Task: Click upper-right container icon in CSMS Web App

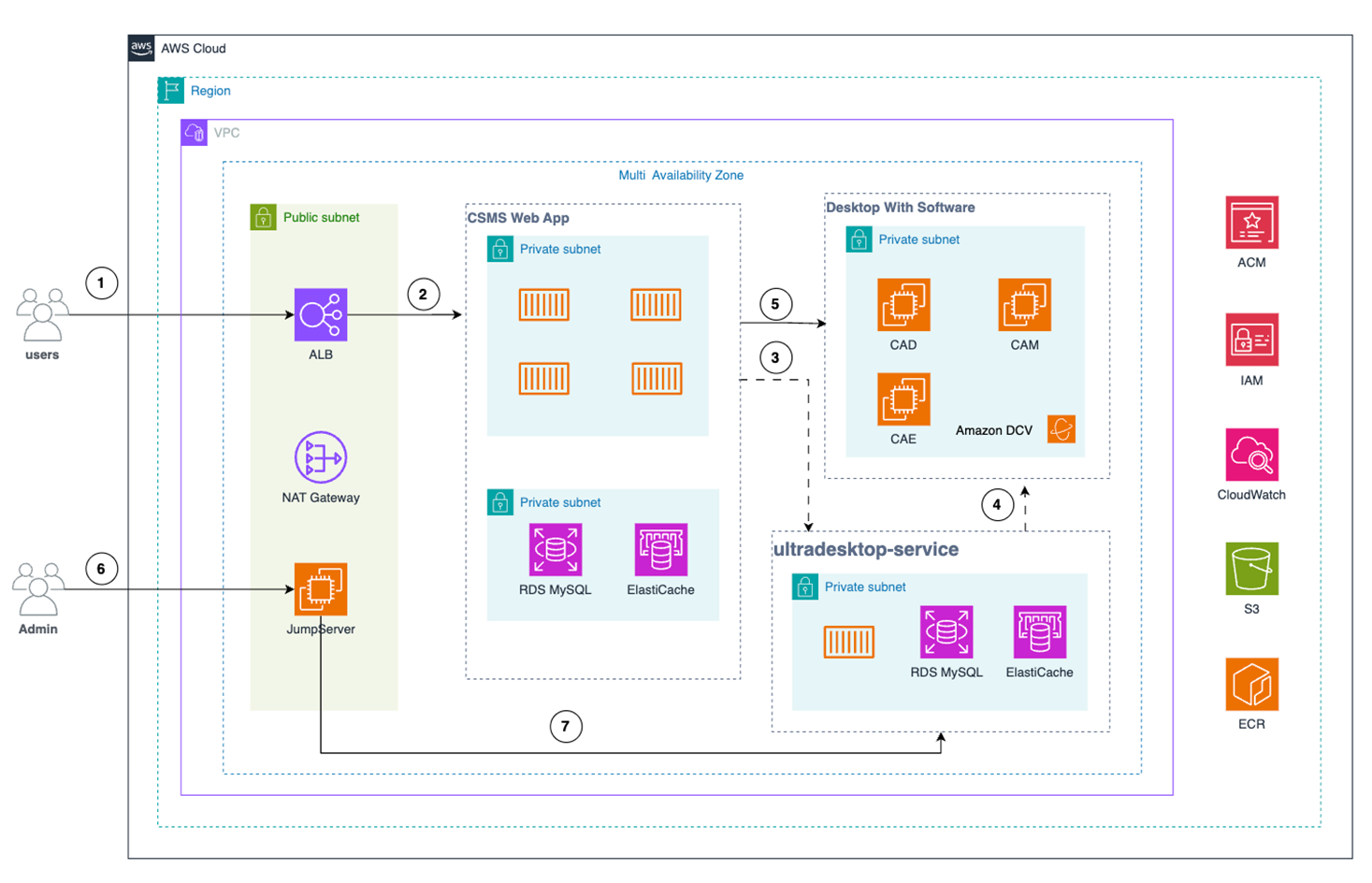Action: coord(657,304)
